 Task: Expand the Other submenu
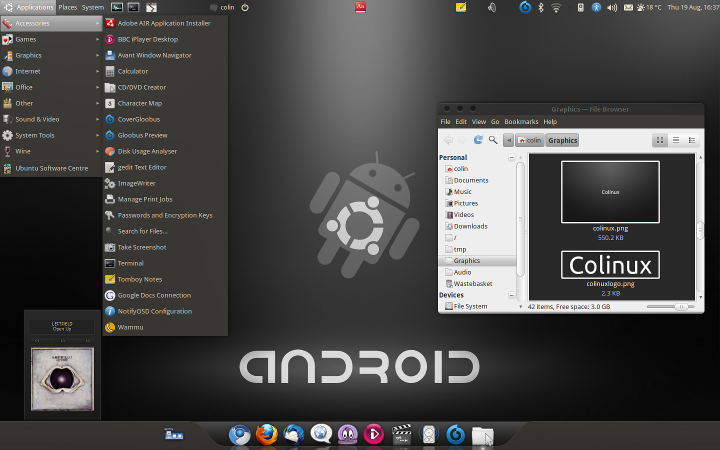pos(51,103)
